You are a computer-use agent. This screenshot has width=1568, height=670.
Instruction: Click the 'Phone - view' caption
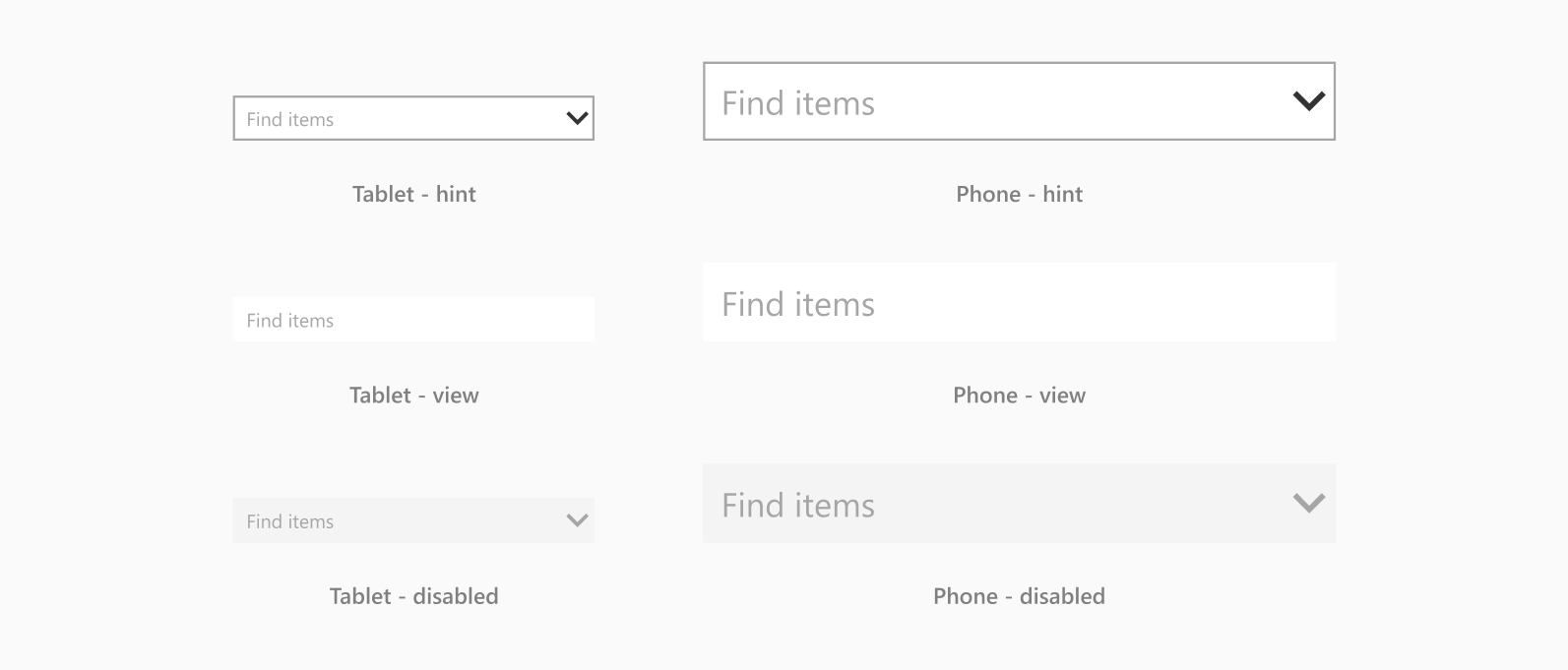pos(1019,396)
